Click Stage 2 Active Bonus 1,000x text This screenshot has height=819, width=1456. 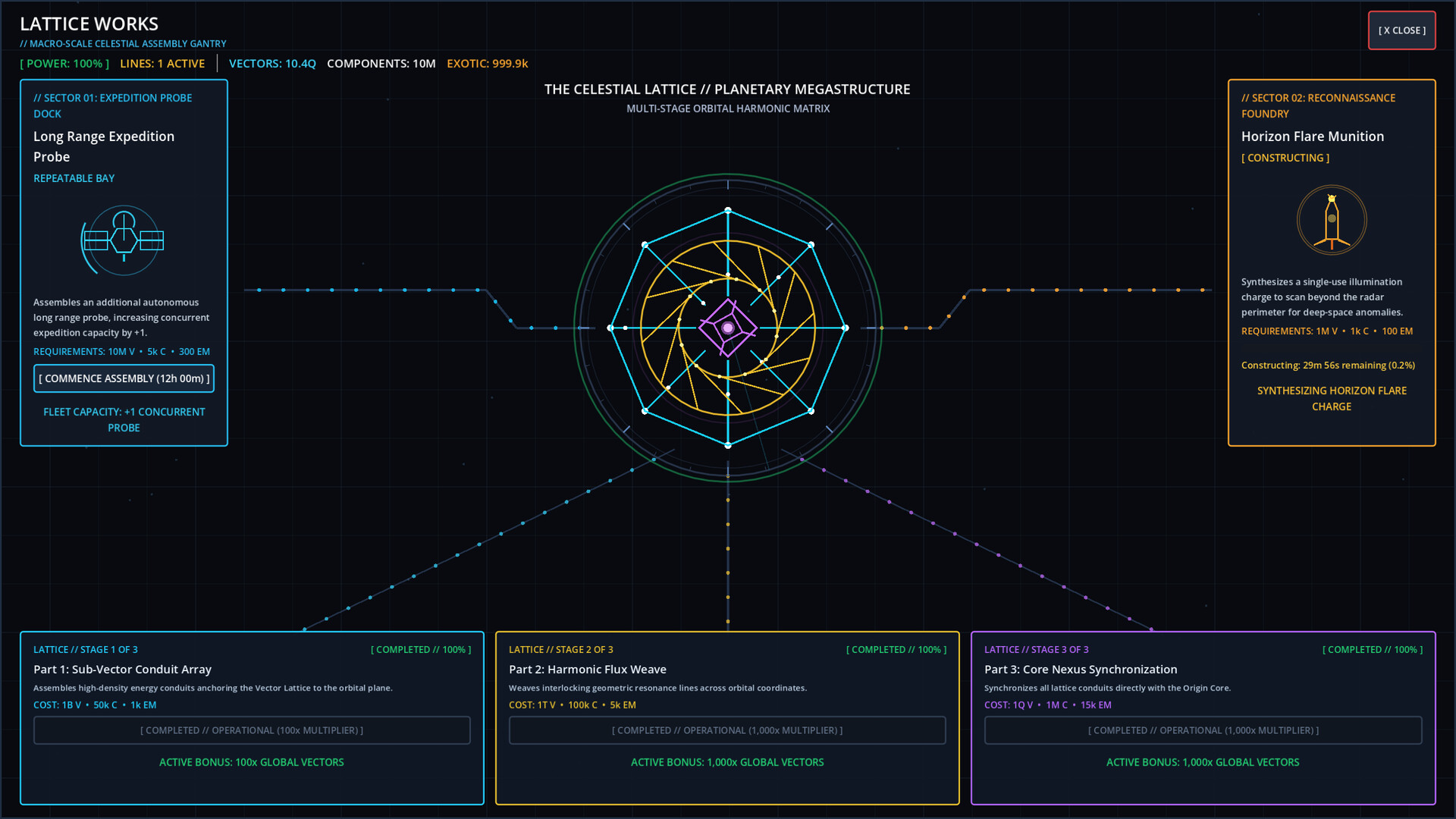(727, 762)
